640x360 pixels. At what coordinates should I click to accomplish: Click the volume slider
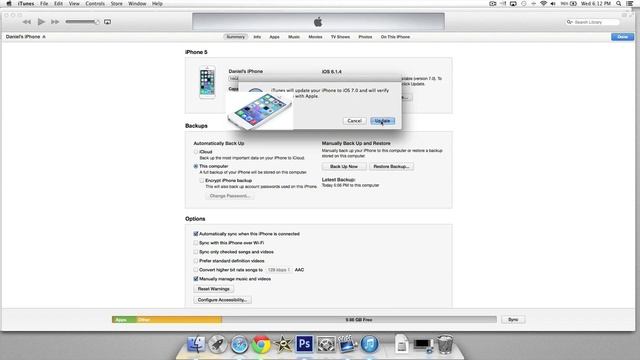82,22
